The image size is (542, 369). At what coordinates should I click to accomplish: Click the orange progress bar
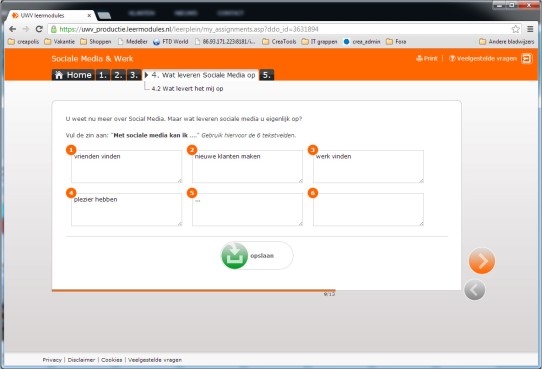click(x=194, y=291)
